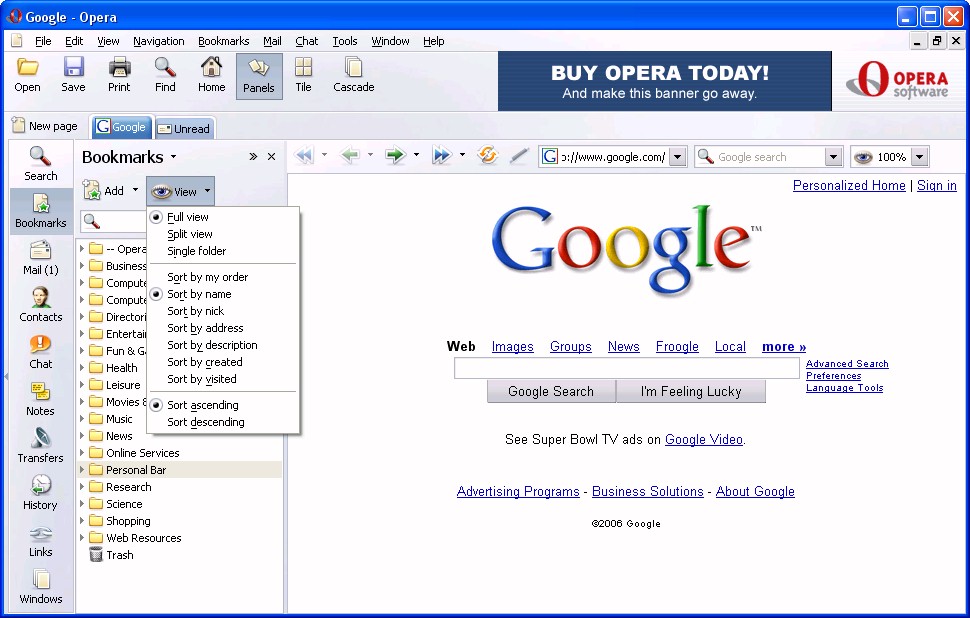Open the Windows panel

[x=41, y=587]
